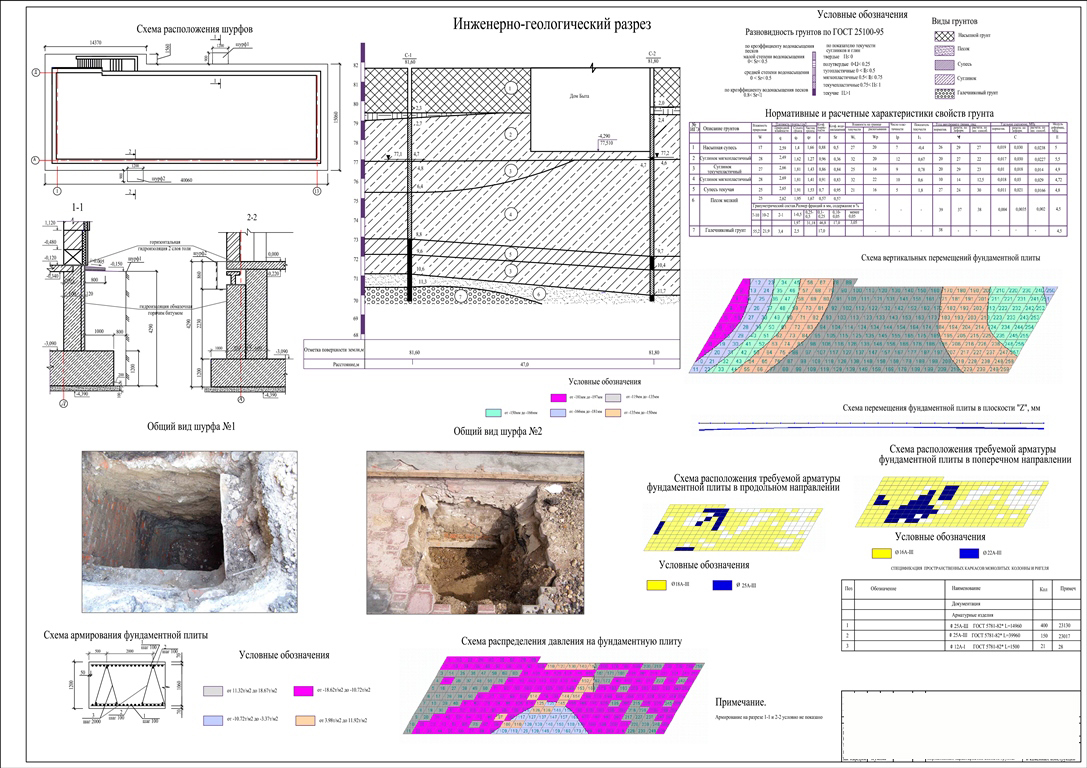Click the 'Ф 12А-I ГОСТ 5781-82* L=1500' row
Screen dimensions: 1087x768
(x=960, y=646)
